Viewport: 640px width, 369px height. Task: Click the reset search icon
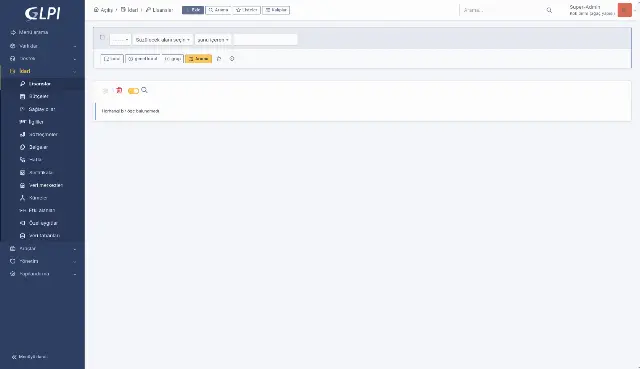coord(219,59)
